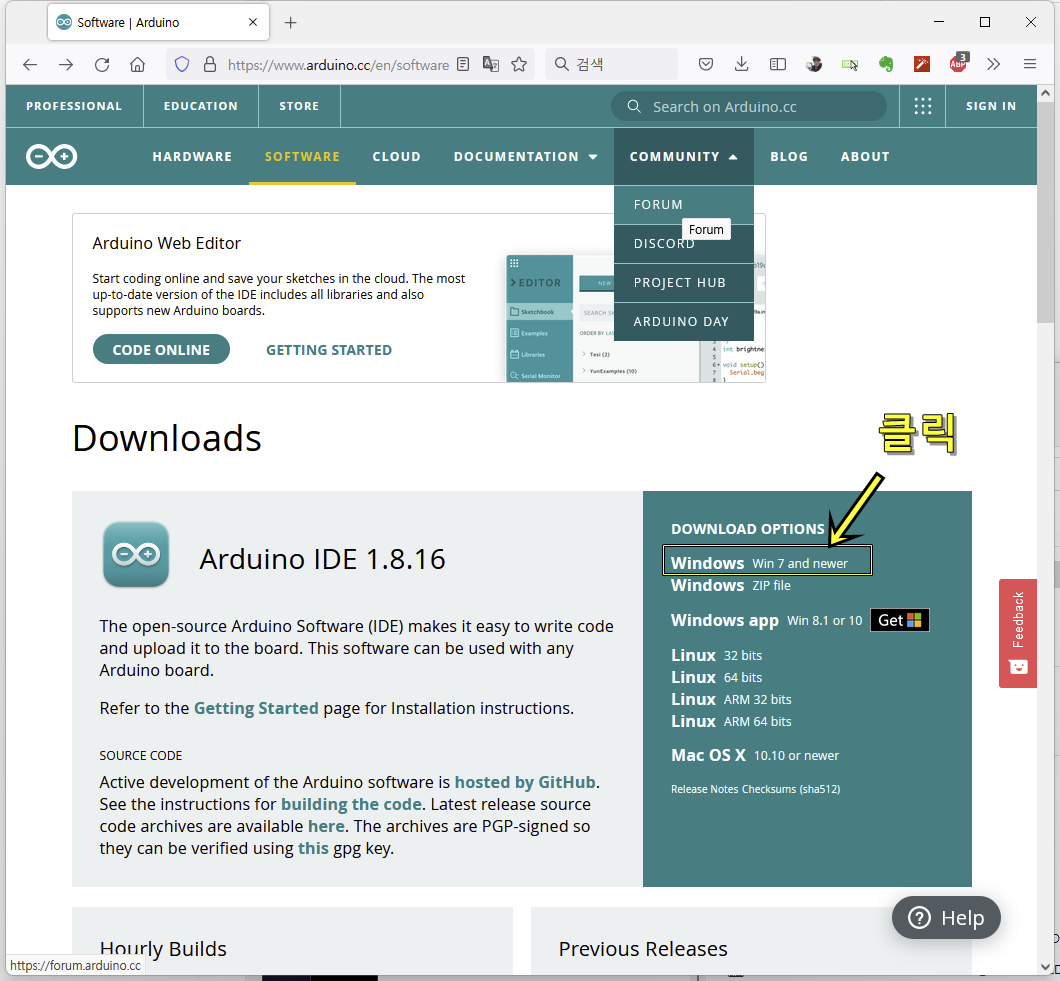Click the Help chat button

pos(946,917)
